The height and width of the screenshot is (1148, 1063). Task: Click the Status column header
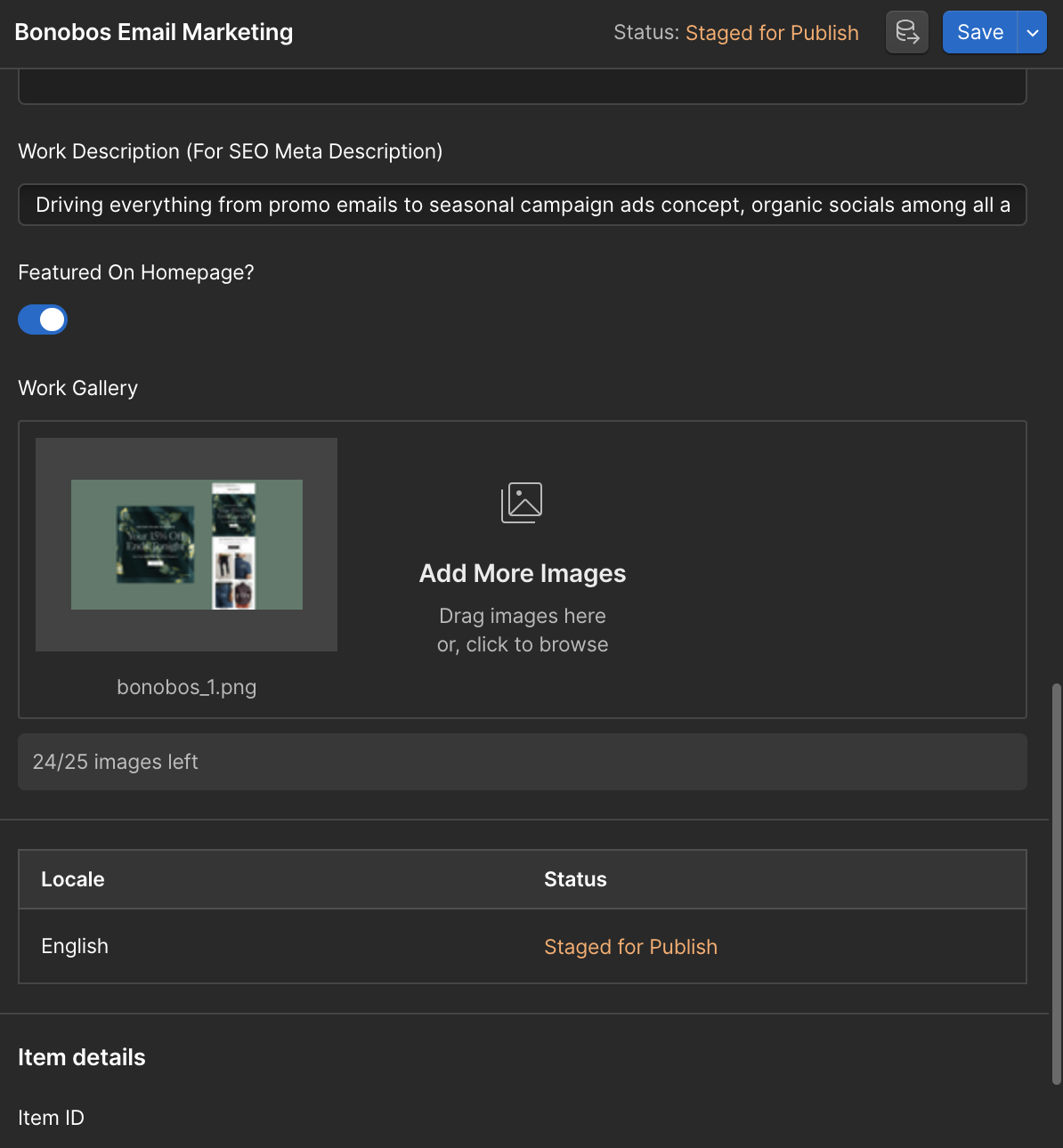575,879
